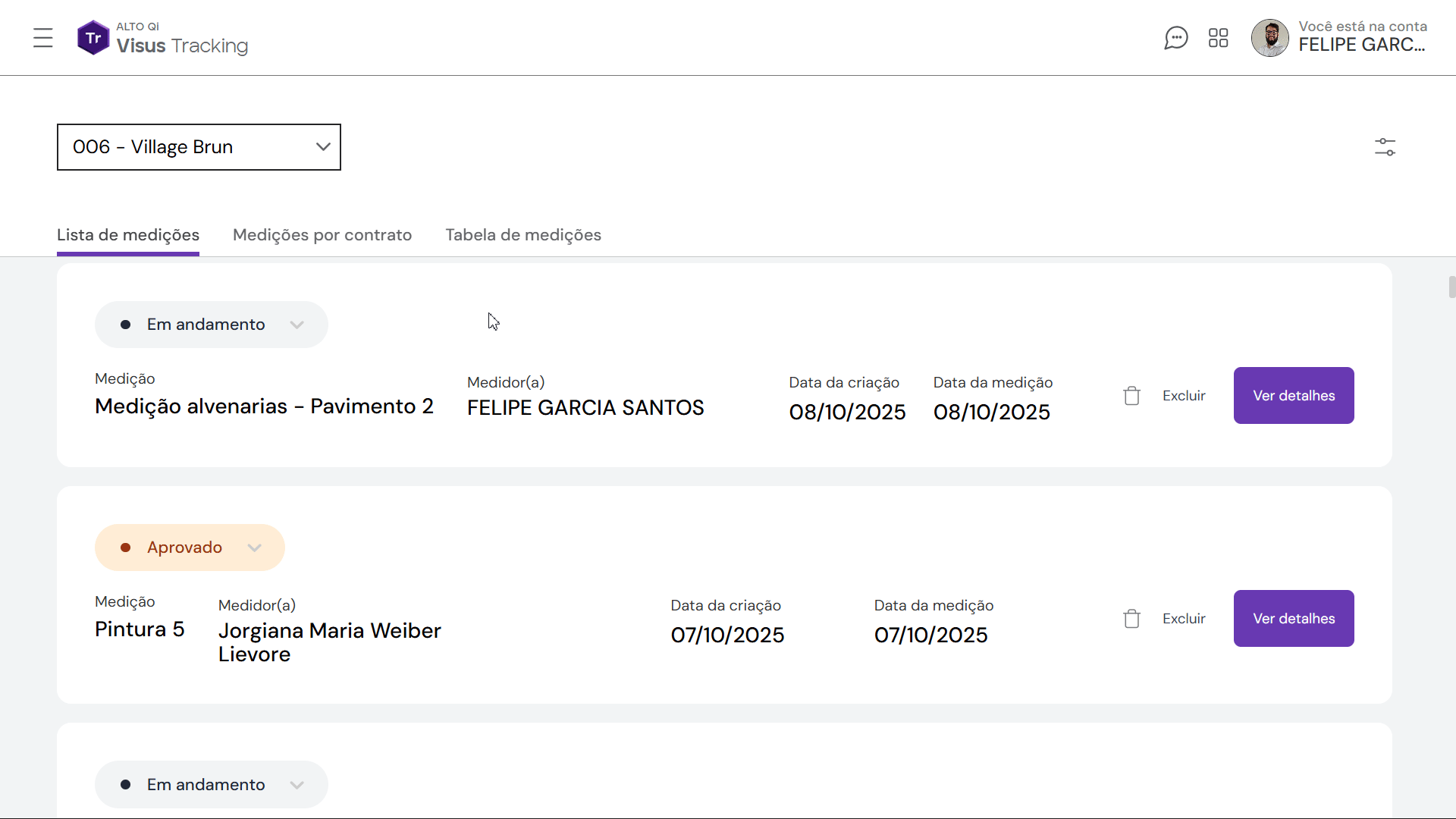Open the chat messages icon
This screenshot has width=1456, height=819.
pos(1175,38)
